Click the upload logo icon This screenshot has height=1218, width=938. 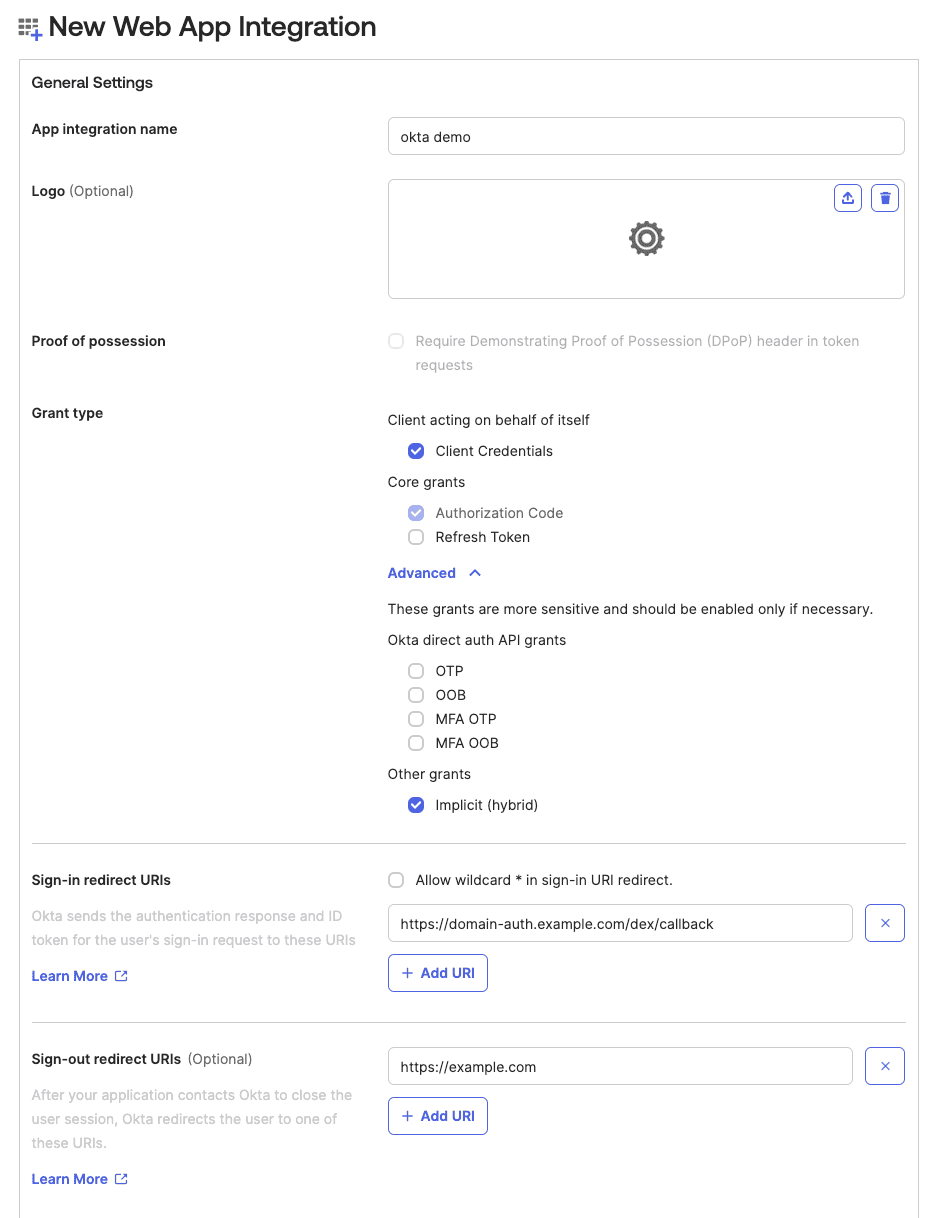(847, 197)
